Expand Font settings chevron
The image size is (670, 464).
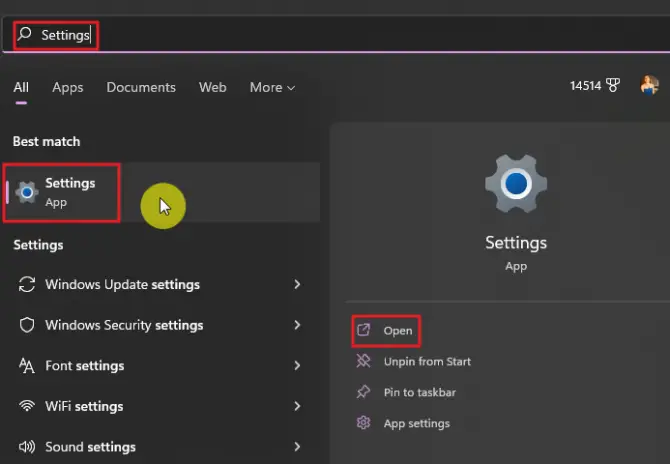pyautogui.click(x=297, y=366)
